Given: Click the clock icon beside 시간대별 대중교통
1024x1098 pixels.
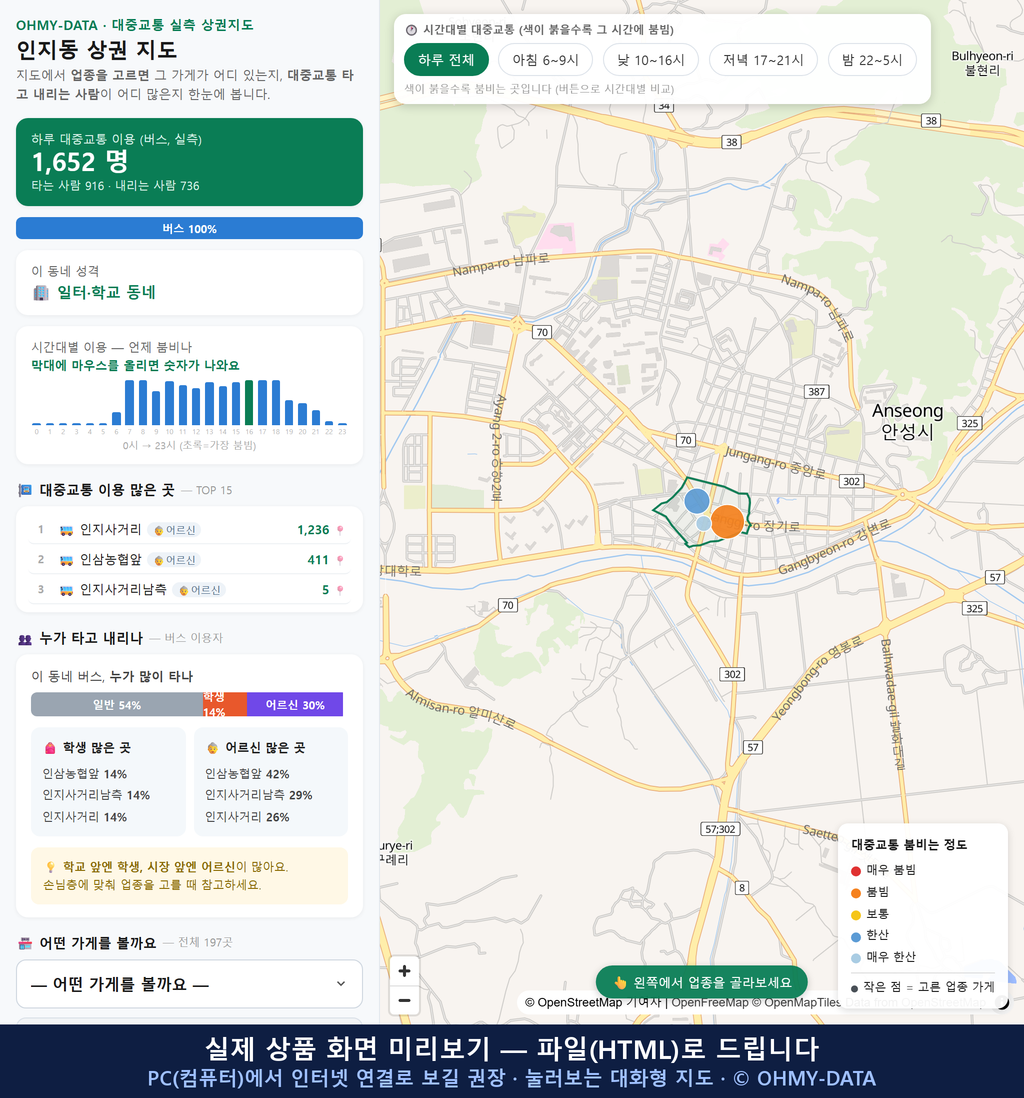Looking at the screenshot, I should click(411, 29).
